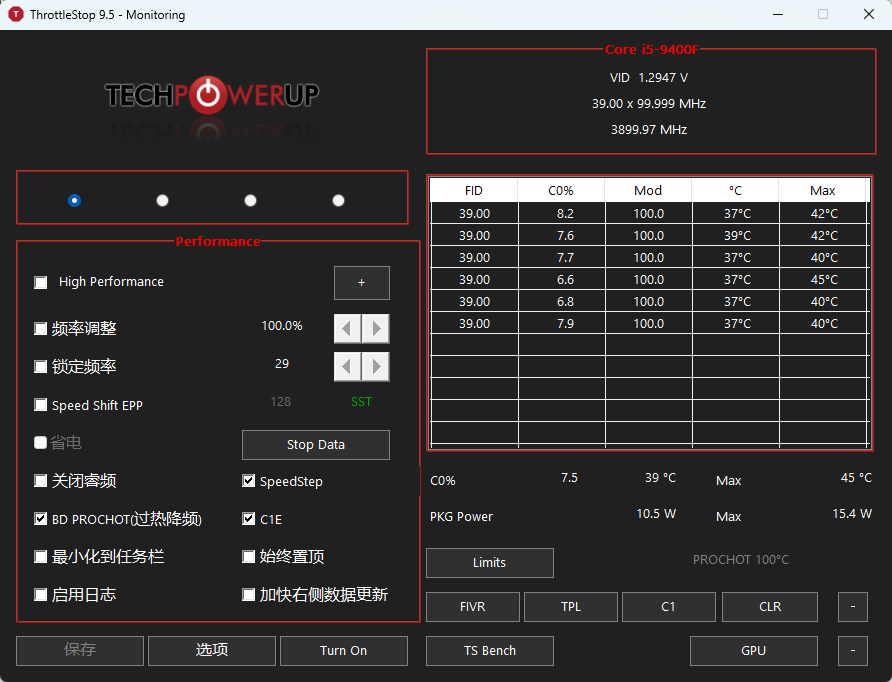Click the FID column header
Screen dimensions: 892x682
pyautogui.click(x=474, y=191)
